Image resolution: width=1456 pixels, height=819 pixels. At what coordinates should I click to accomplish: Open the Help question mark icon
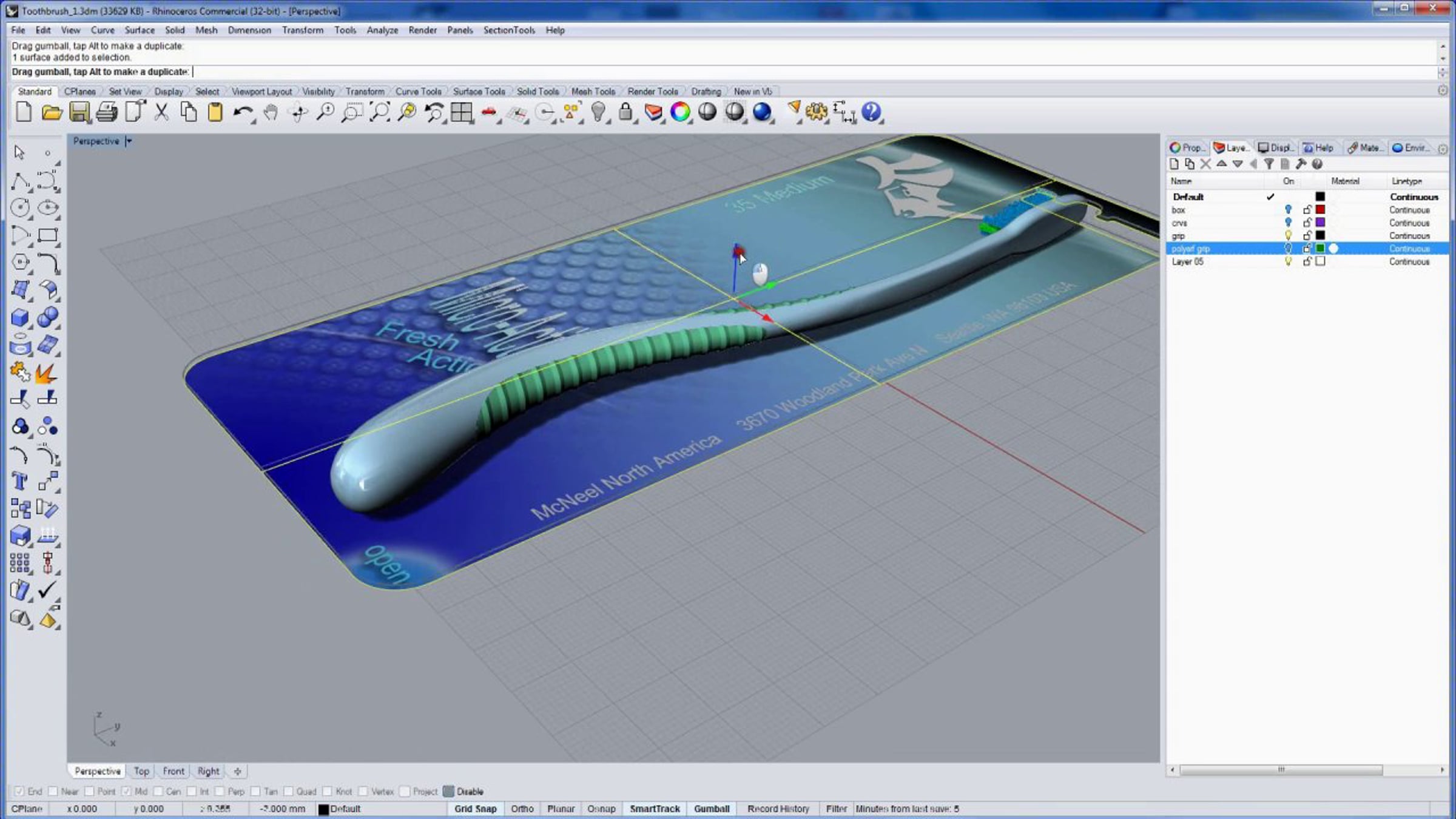[871, 112]
